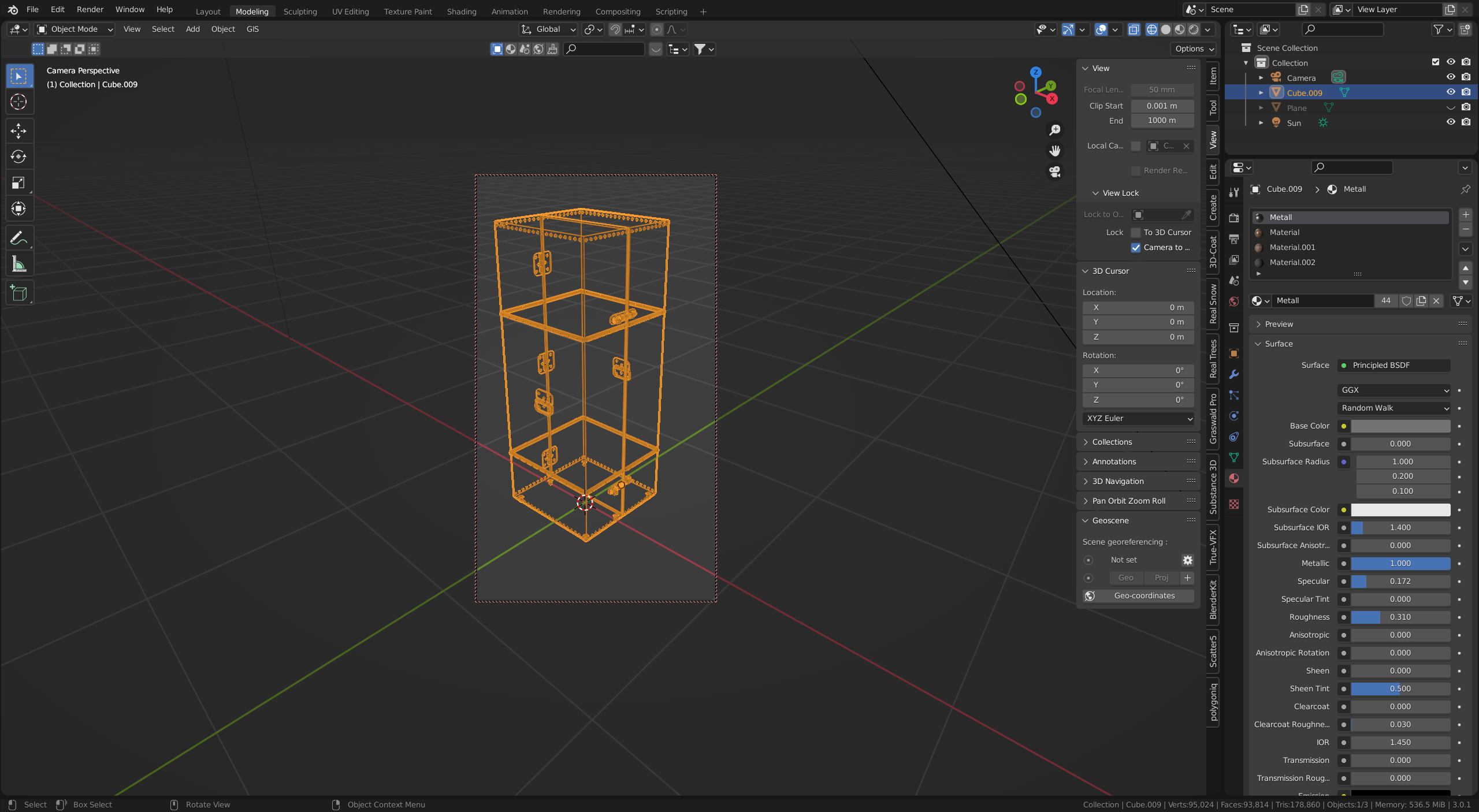Image resolution: width=1479 pixels, height=812 pixels.
Task: Open Modifier properties wrench tab
Action: pos(1234,374)
